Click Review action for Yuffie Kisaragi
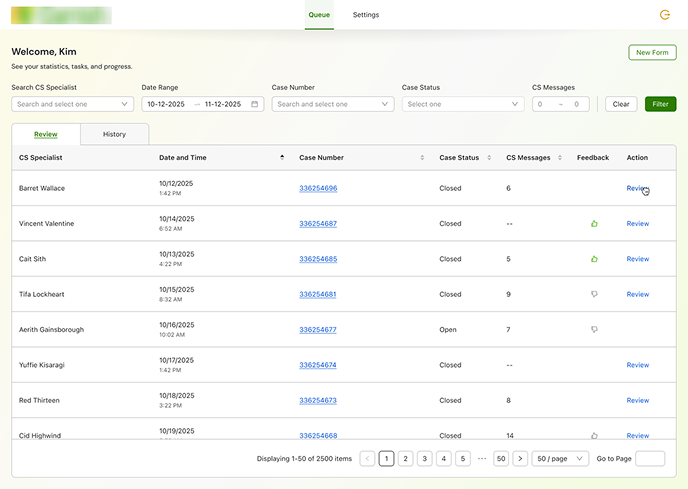688x489 pixels. (x=638, y=365)
